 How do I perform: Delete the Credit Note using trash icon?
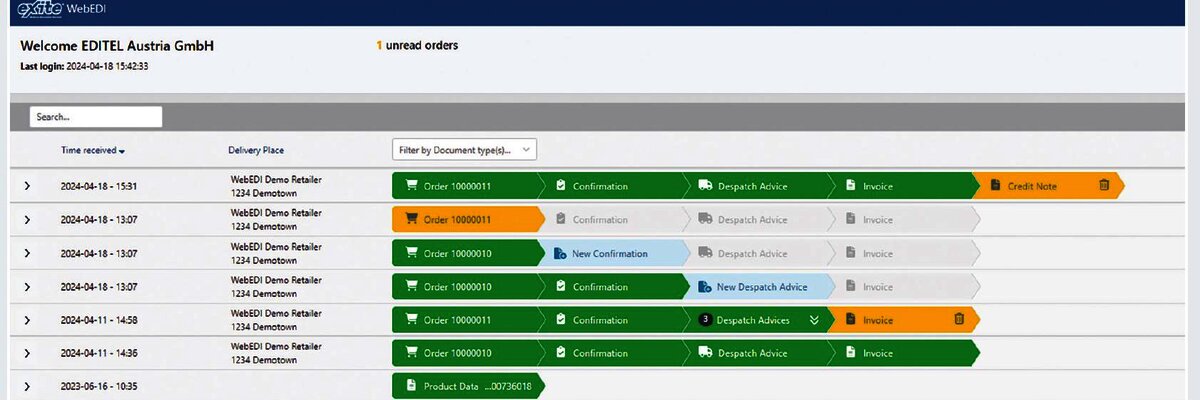[1104, 186]
